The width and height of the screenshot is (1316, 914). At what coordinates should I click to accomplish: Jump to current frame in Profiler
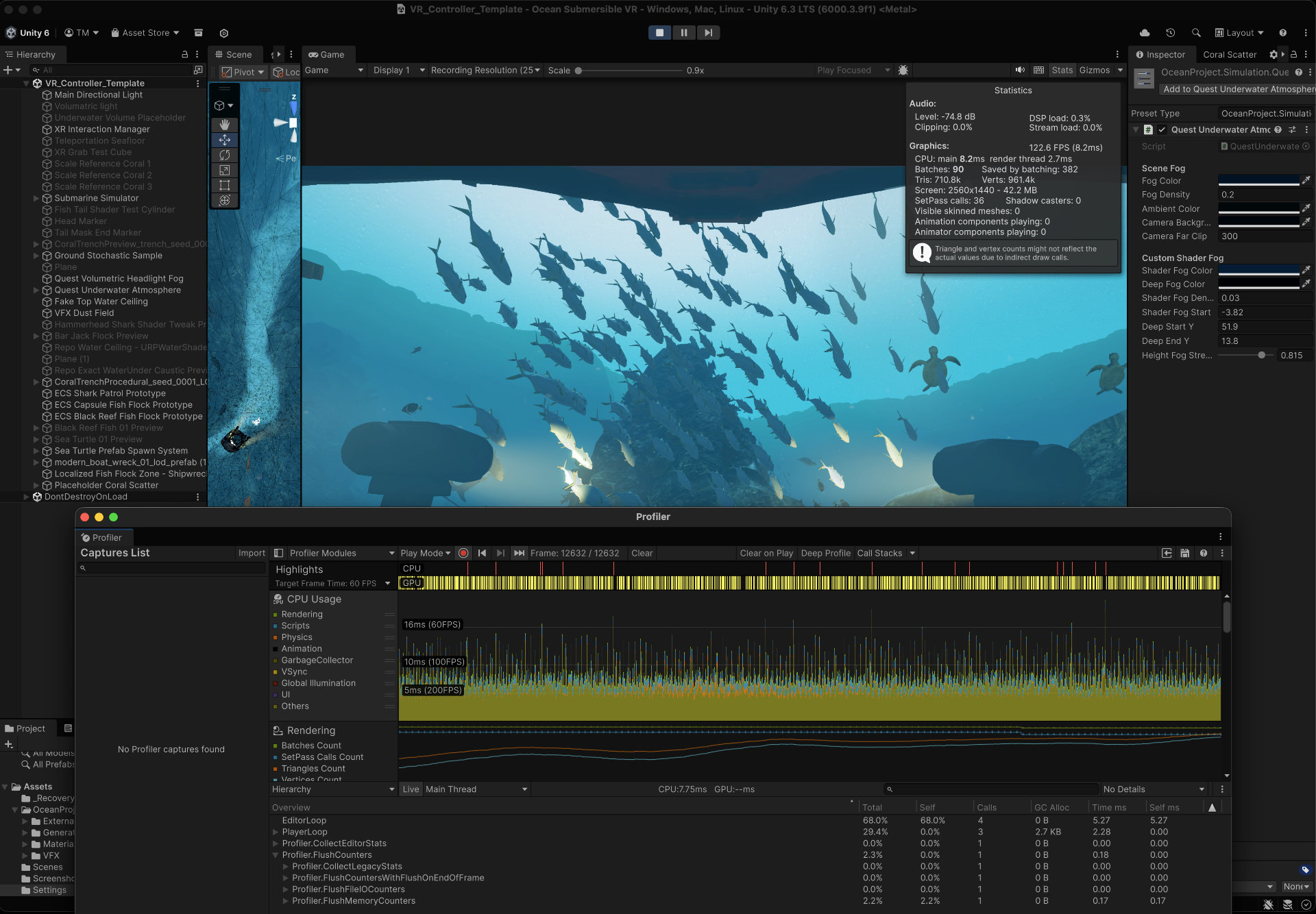519,553
